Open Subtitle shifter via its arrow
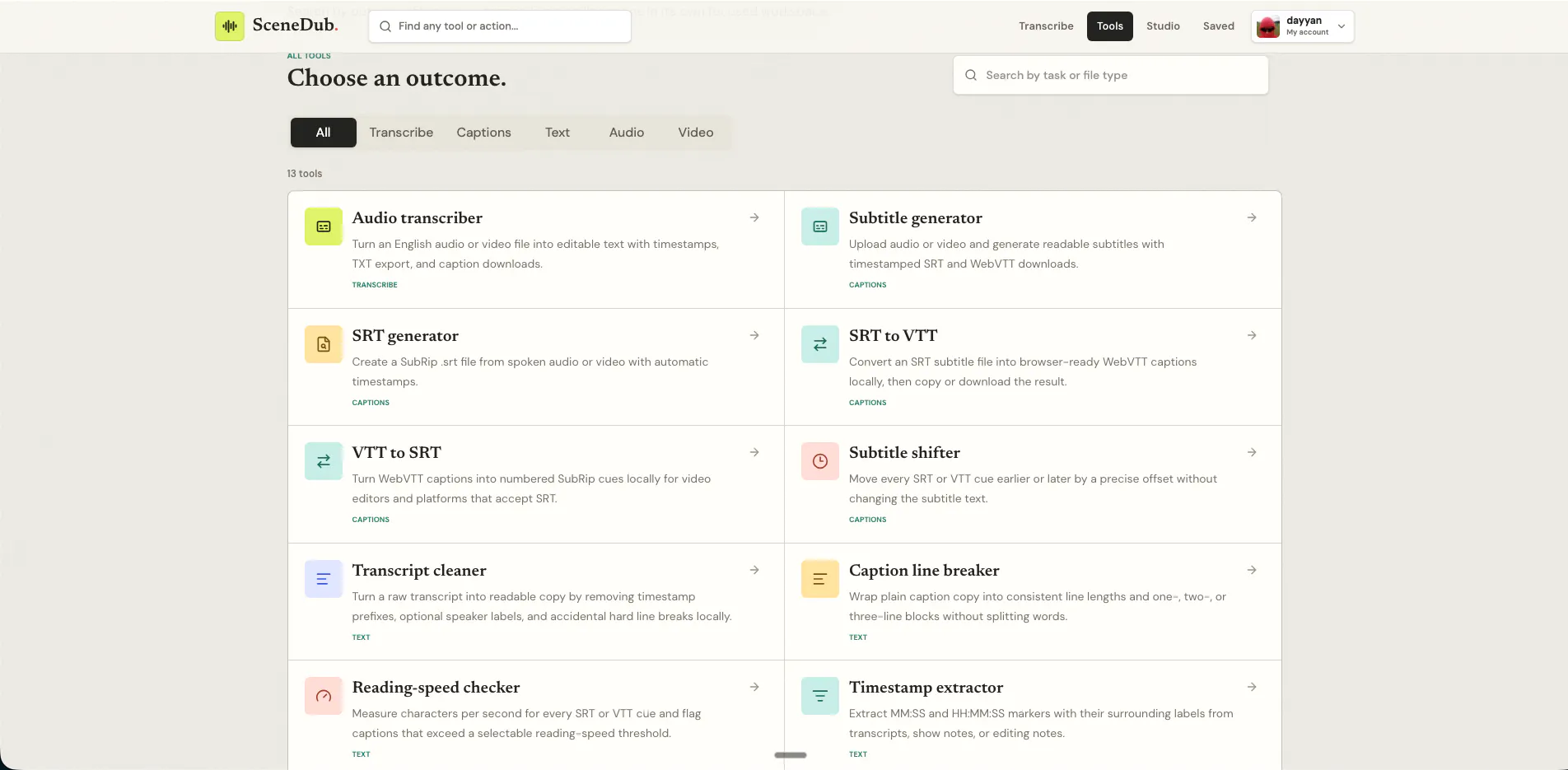This screenshot has width=1568, height=770. [1252, 452]
